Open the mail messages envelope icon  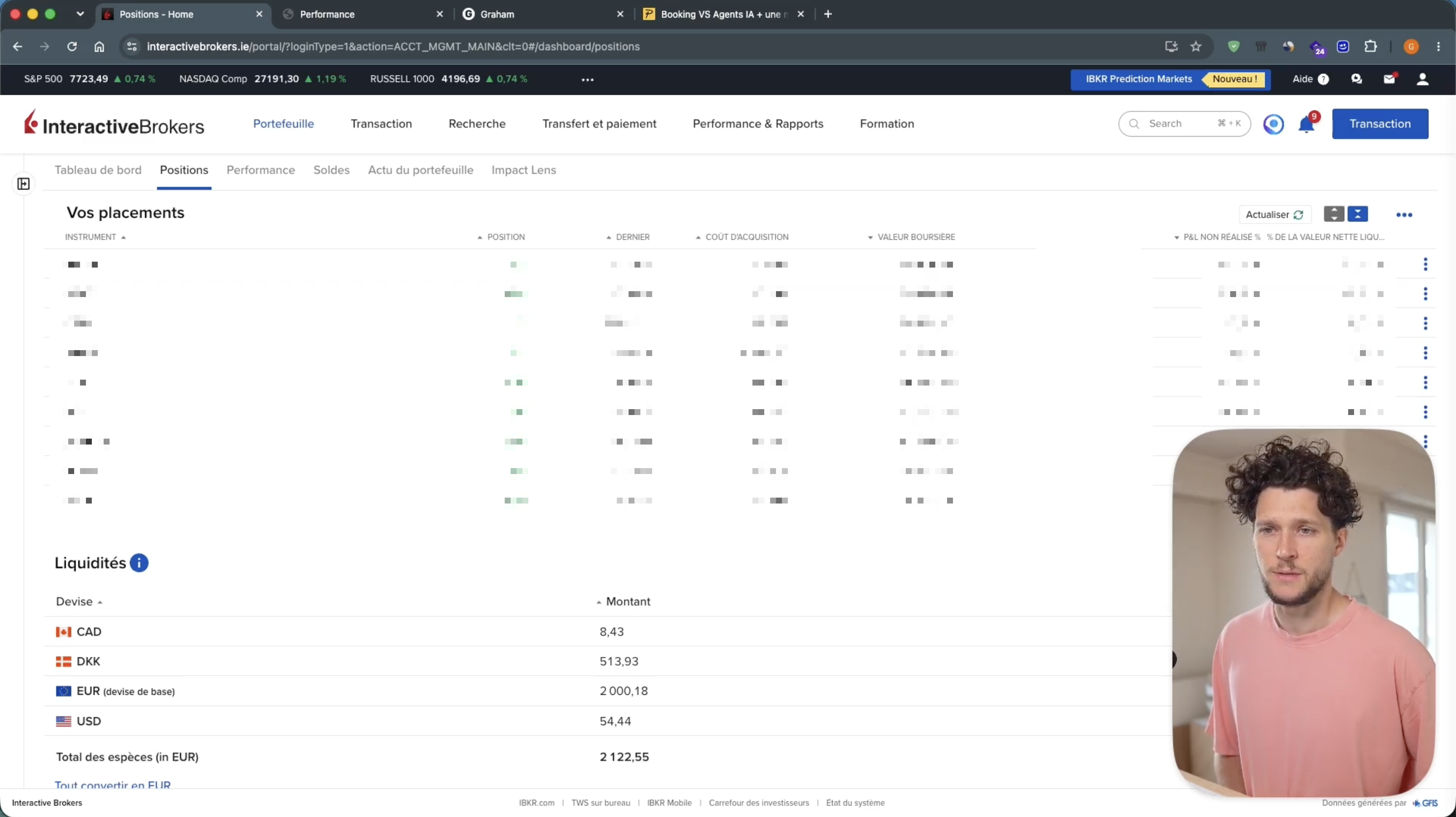click(x=1389, y=79)
